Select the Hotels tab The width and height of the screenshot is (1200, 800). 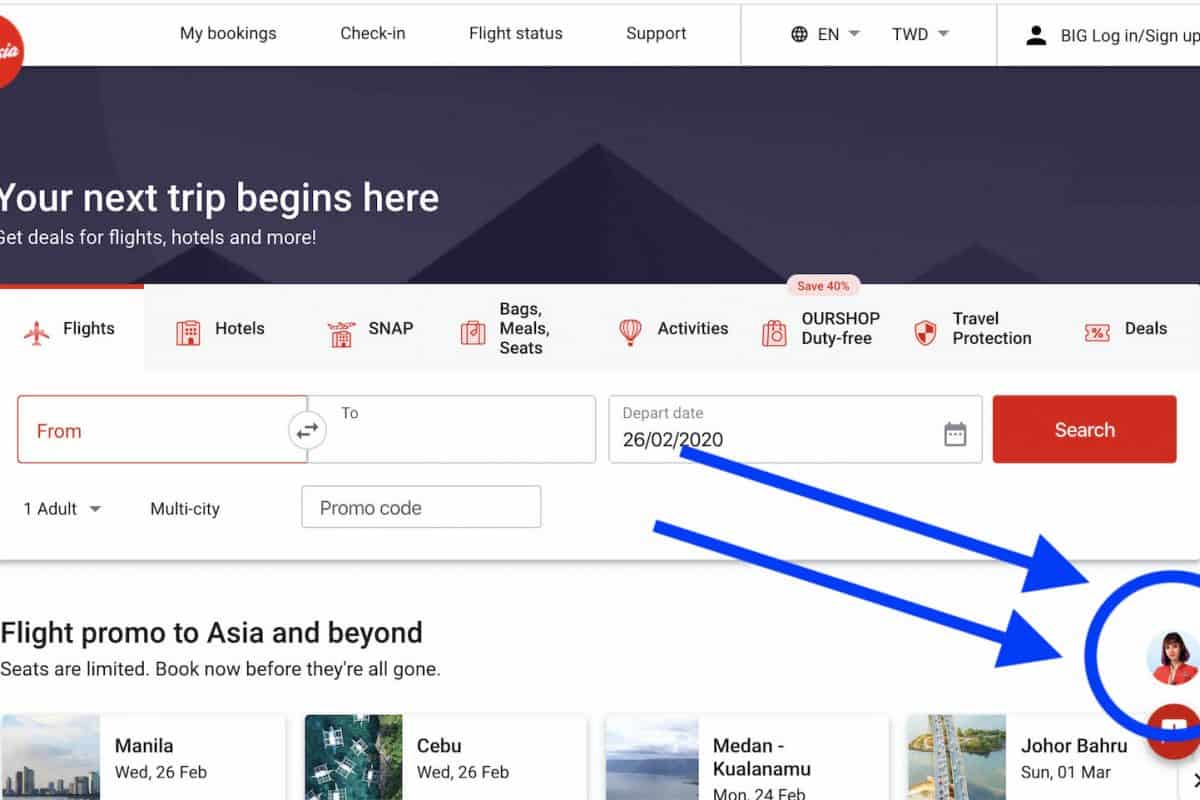click(220, 329)
